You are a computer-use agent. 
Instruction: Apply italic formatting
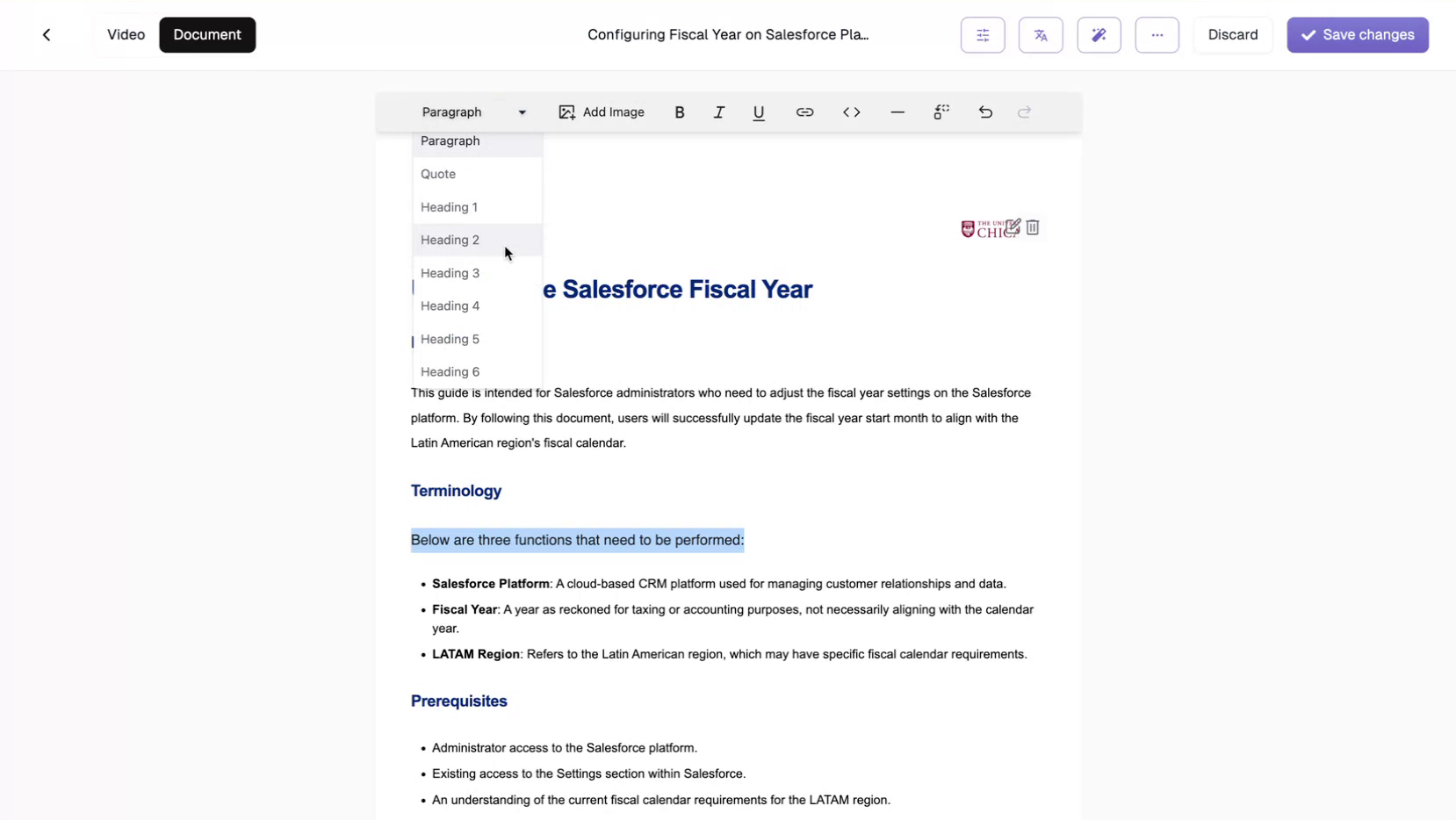pos(718,111)
